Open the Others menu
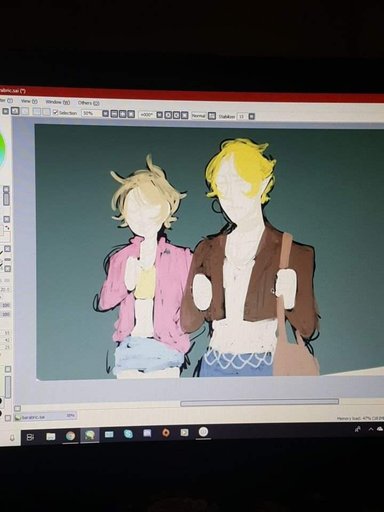Viewport: 384px width, 512px height. point(89,103)
